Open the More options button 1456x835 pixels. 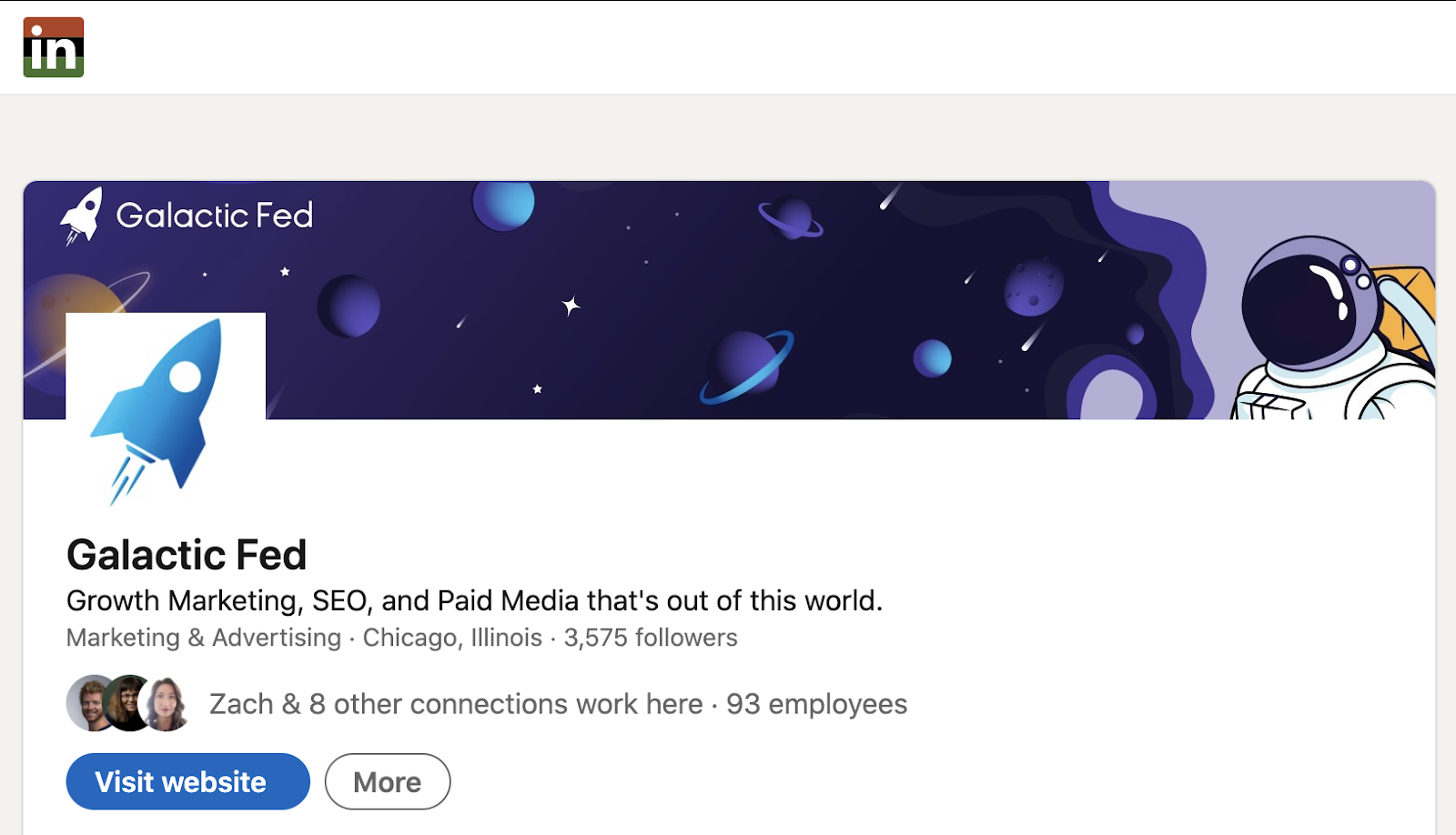coord(388,781)
